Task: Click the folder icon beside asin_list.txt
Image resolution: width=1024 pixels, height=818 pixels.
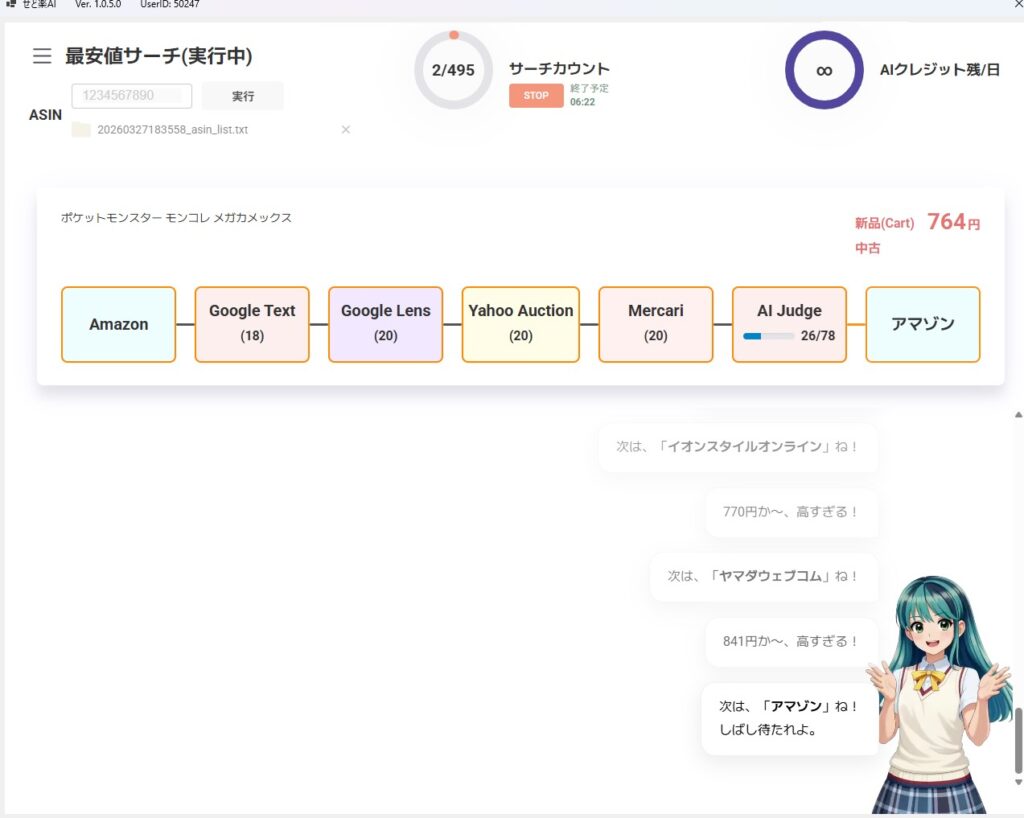Action: (x=81, y=130)
